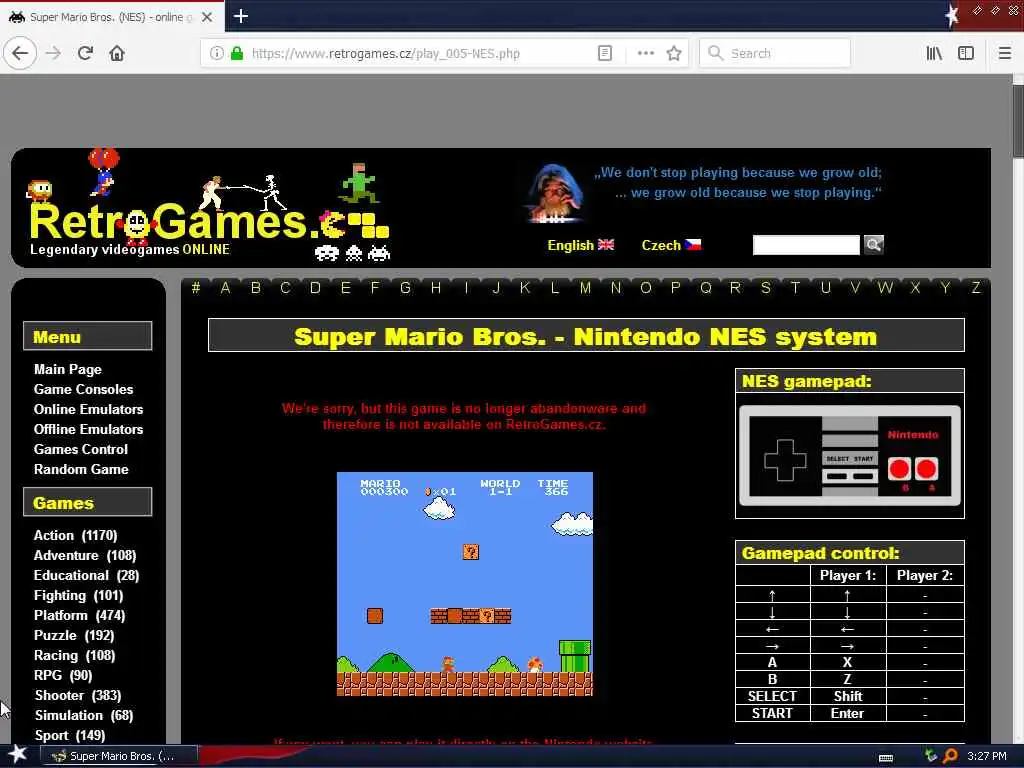Browse the Action (1170) category
Viewport: 1024px width, 768px height.
coord(76,536)
